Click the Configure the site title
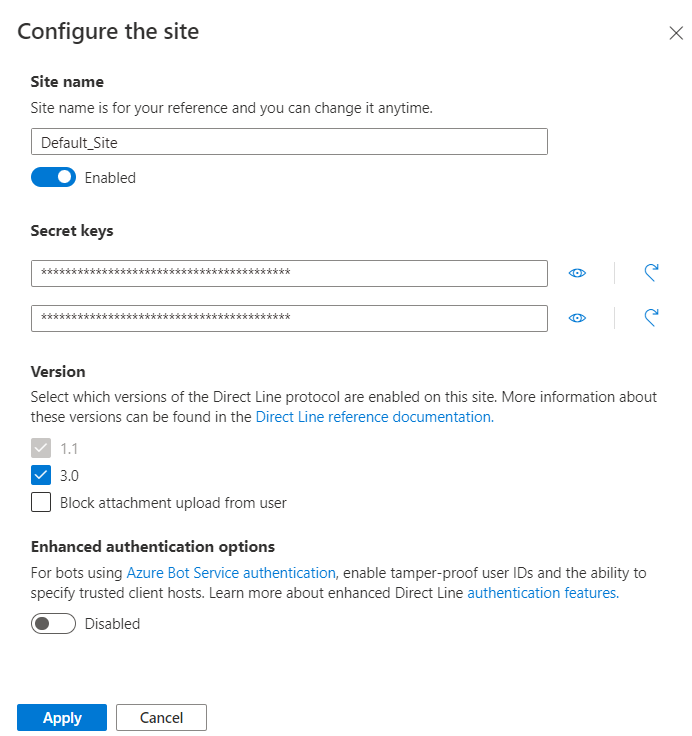The width and height of the screenshot is (692, 736). coord(108,31)
